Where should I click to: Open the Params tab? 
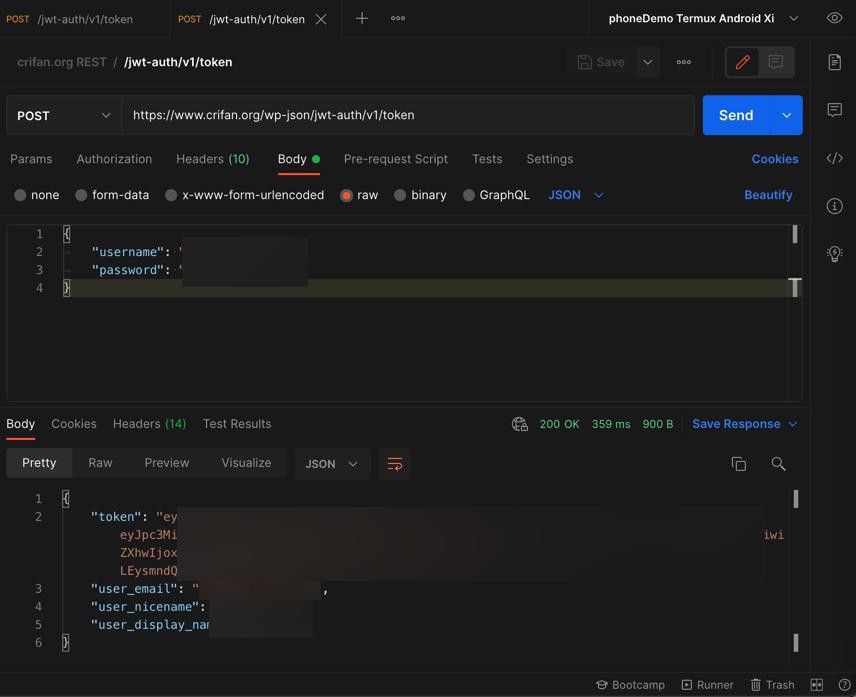[x=31, y=159]
